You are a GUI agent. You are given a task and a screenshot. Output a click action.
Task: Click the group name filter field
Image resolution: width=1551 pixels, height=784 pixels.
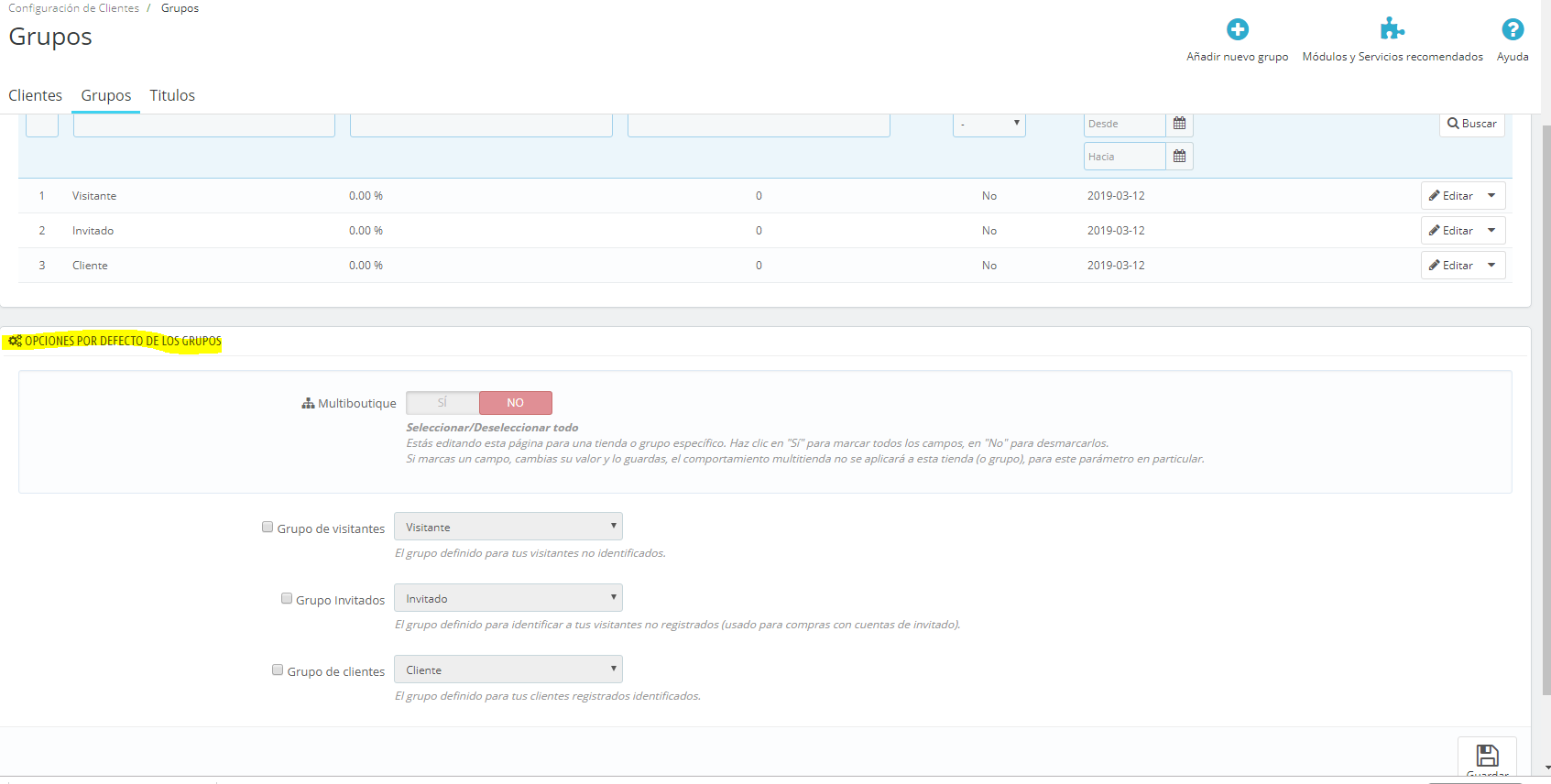[204, 125]
